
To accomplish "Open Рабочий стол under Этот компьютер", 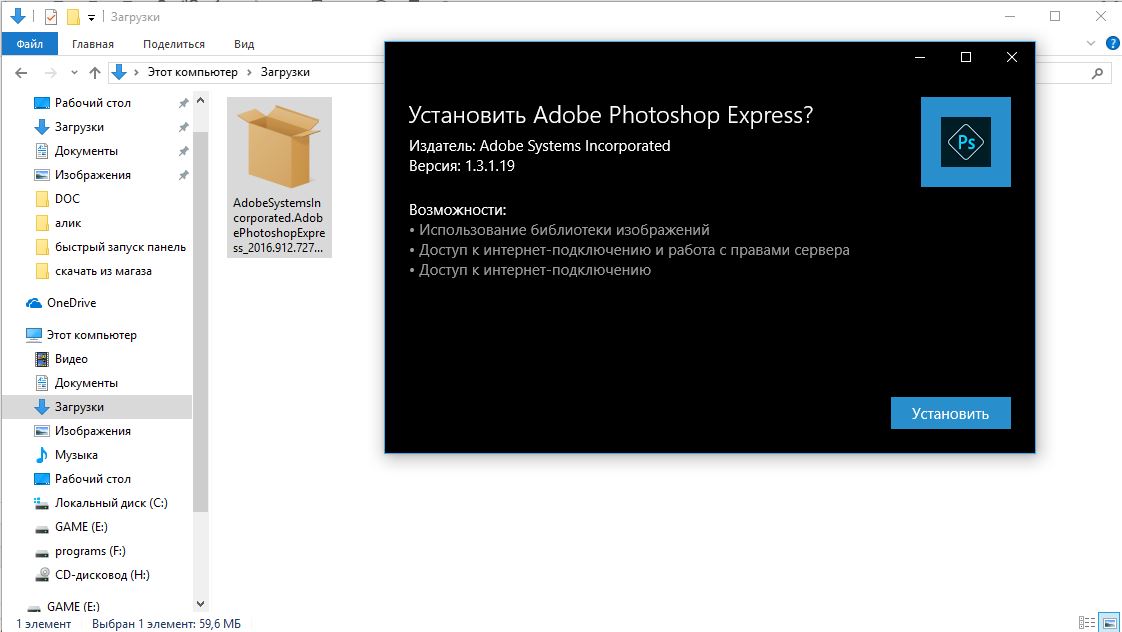I will click(x=92, y=479).
